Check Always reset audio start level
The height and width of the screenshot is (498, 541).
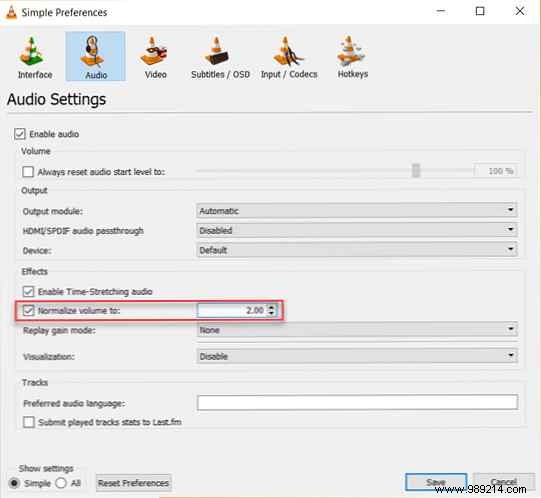pos(28,172)
